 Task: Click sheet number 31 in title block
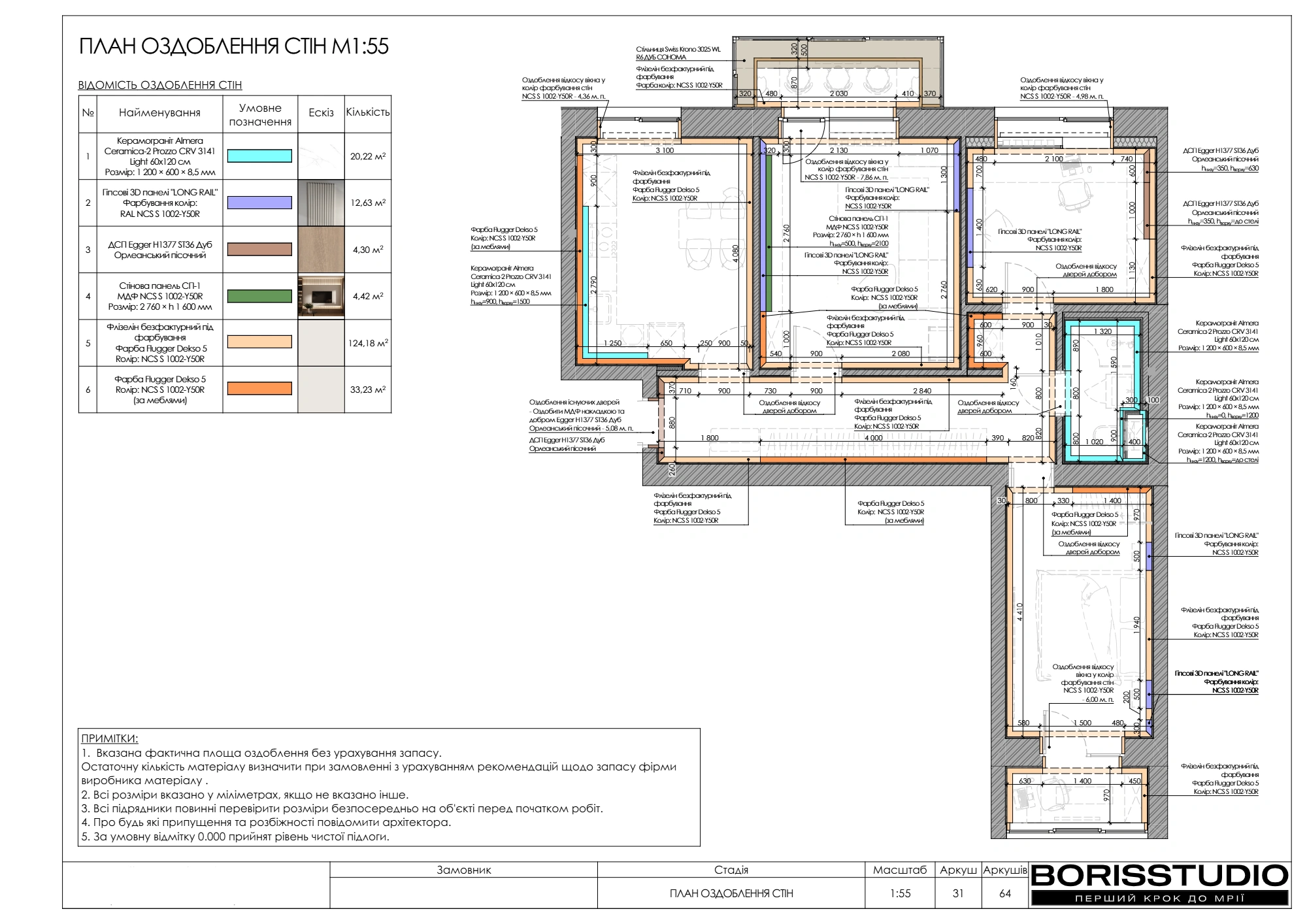958,893
